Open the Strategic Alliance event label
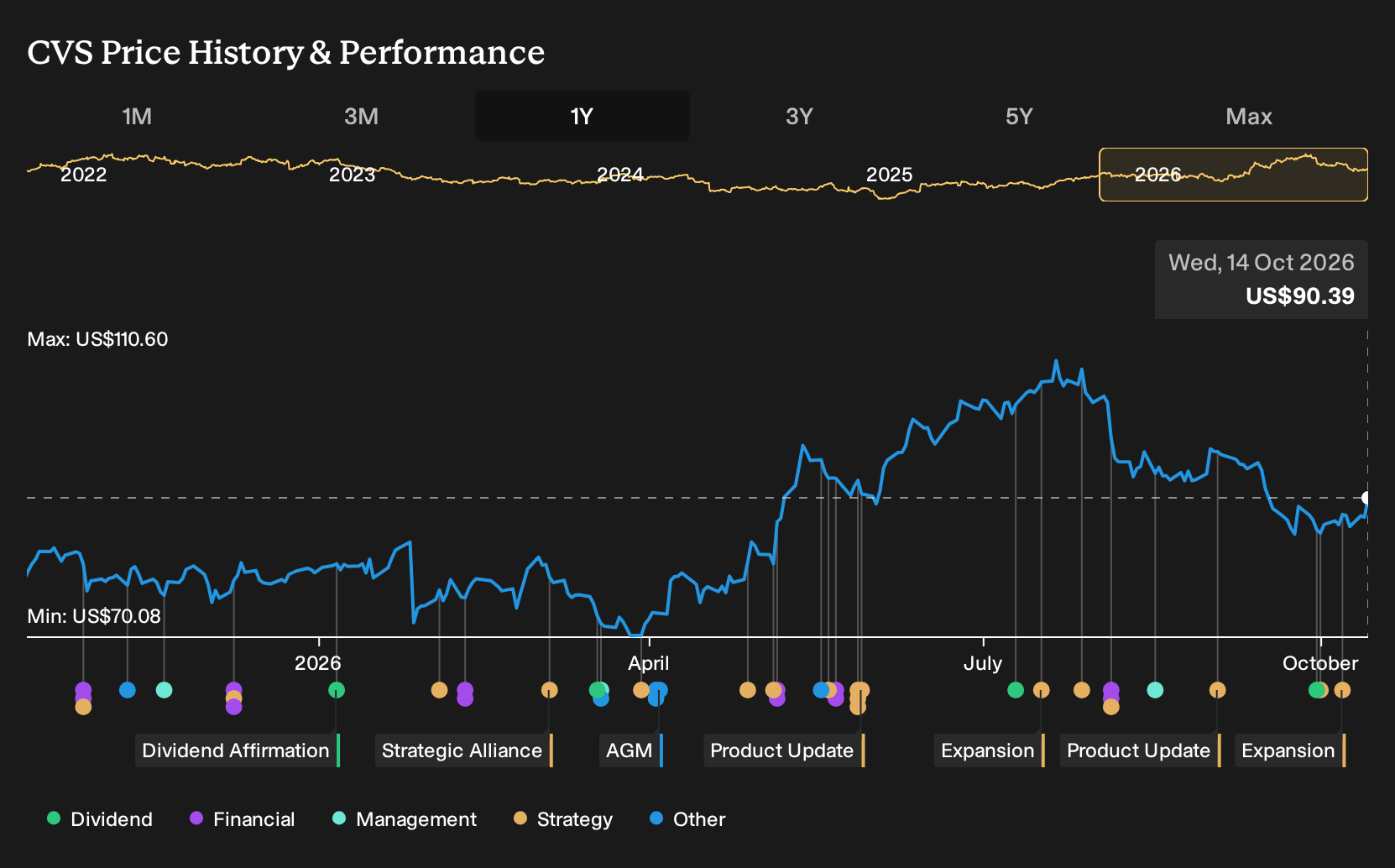The width and height of the screenshot is (1395, 868). point(463,750)
